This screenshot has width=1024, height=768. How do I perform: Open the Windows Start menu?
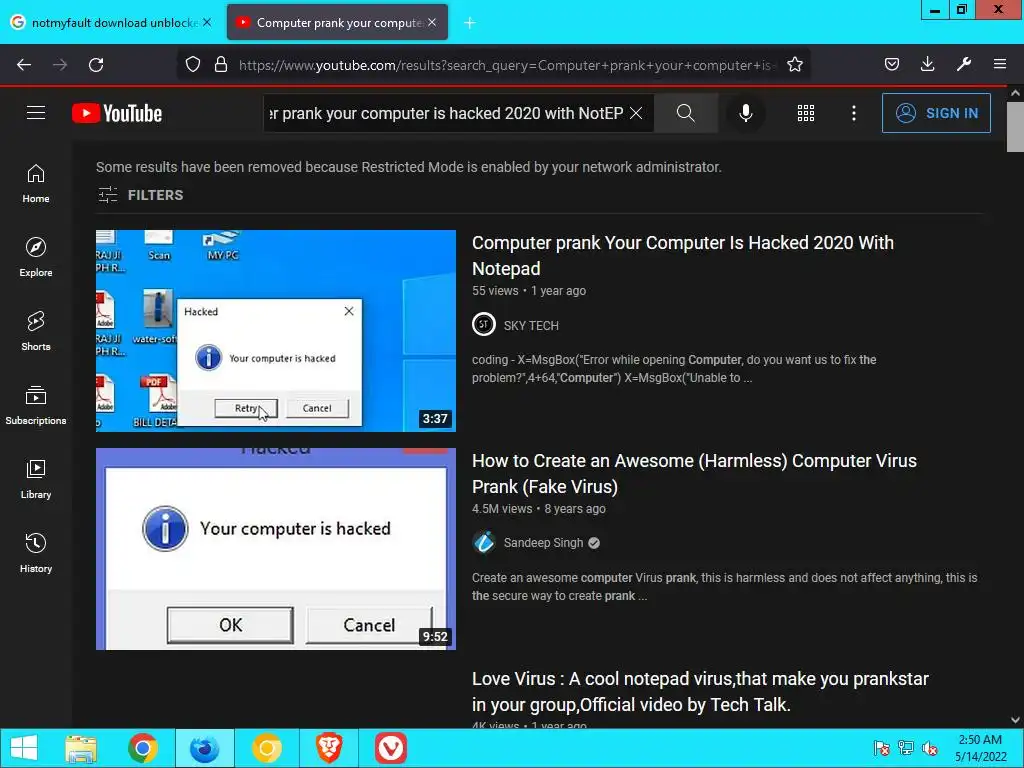(x=24, y=748)
